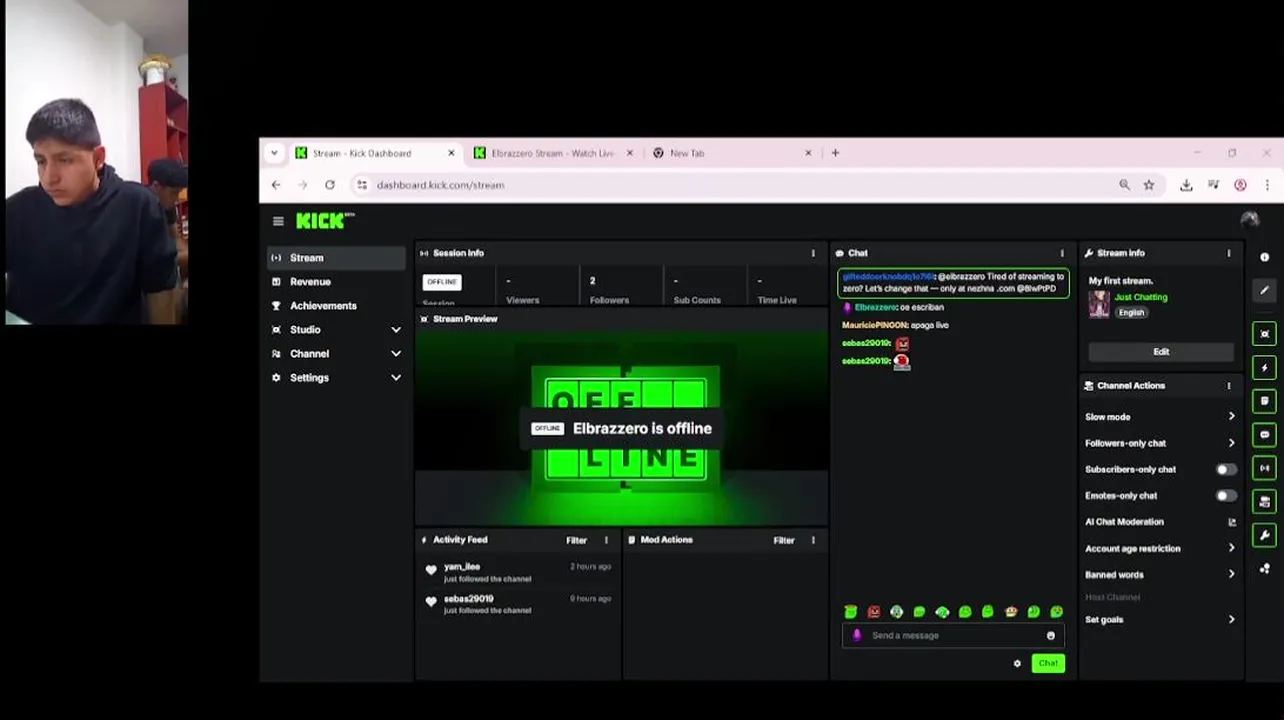The height and width of the screenshot is (720, 1284).
Task: Open the Chrome profile avatar icon
Action: click(x=1240, y=185)
